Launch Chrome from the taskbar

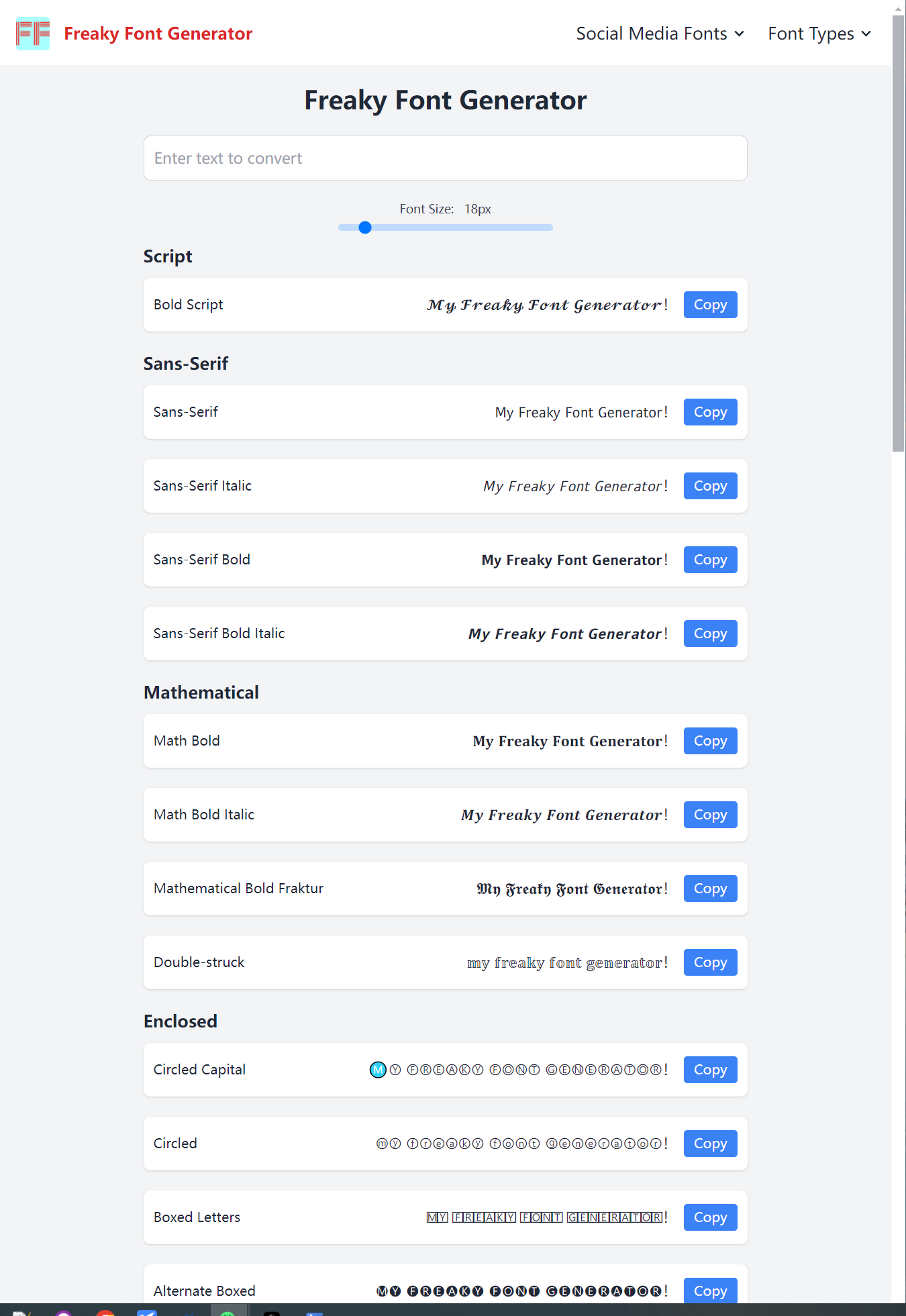click(x=105, y=1309)
